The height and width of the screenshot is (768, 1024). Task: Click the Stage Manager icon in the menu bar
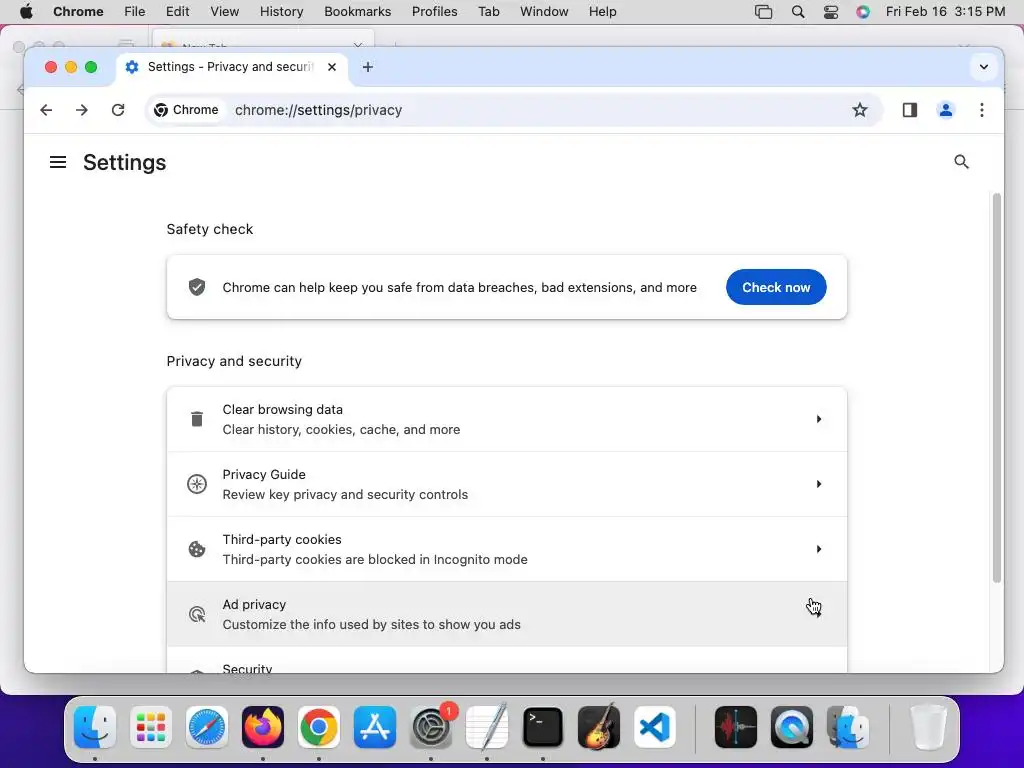point(763,11)
